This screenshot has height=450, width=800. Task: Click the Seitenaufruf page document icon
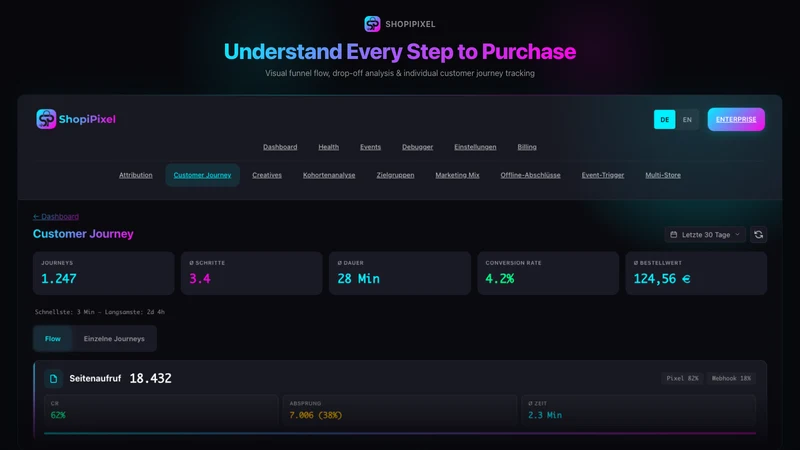(54, 379)
